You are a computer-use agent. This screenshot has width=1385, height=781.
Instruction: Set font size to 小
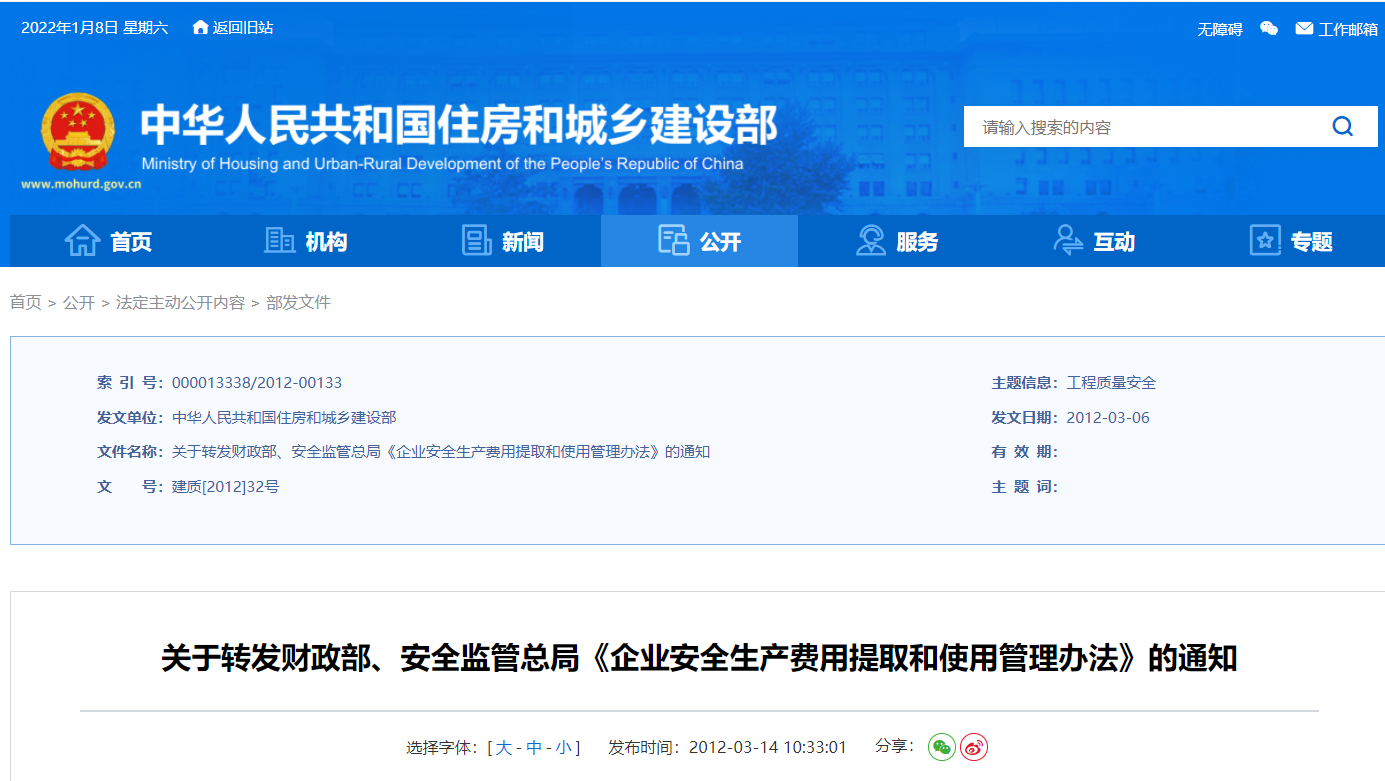click(x=564, y=747)
